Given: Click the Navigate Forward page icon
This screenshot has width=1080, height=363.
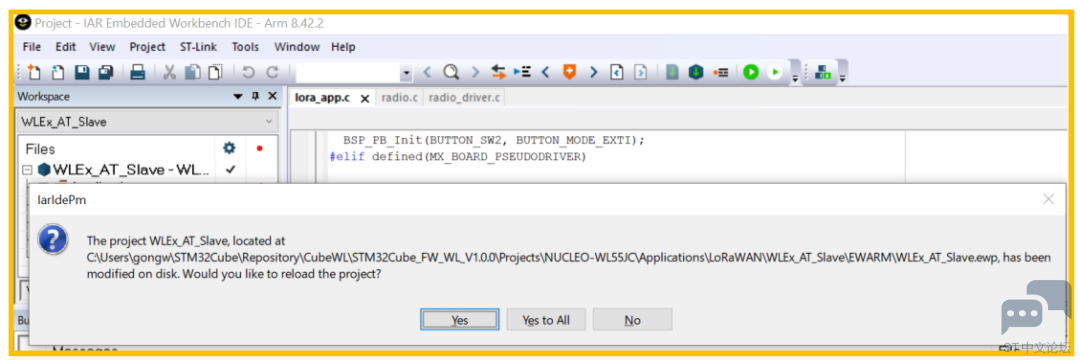Looking at the screenshot, I should point(641,72).
